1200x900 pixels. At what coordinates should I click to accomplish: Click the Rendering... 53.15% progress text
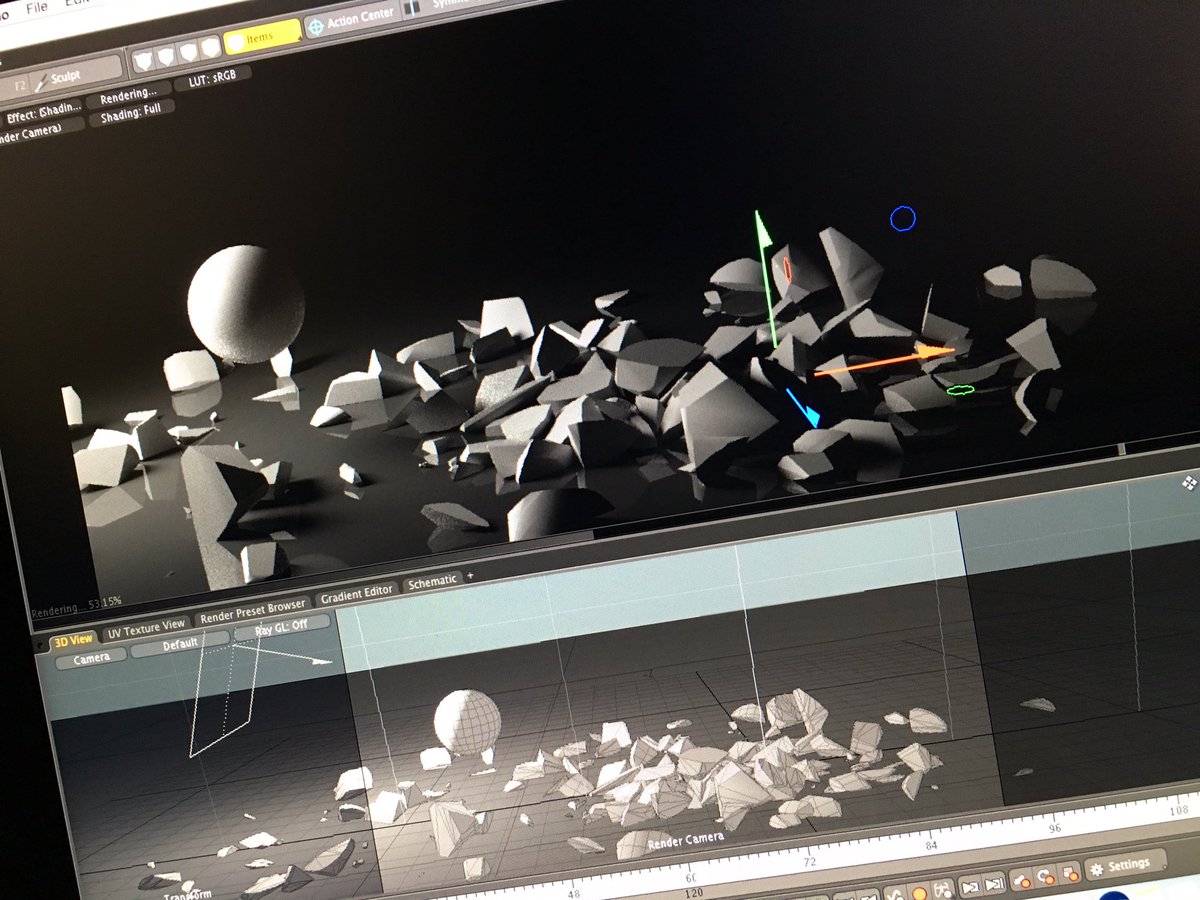(x=76, y=606)
